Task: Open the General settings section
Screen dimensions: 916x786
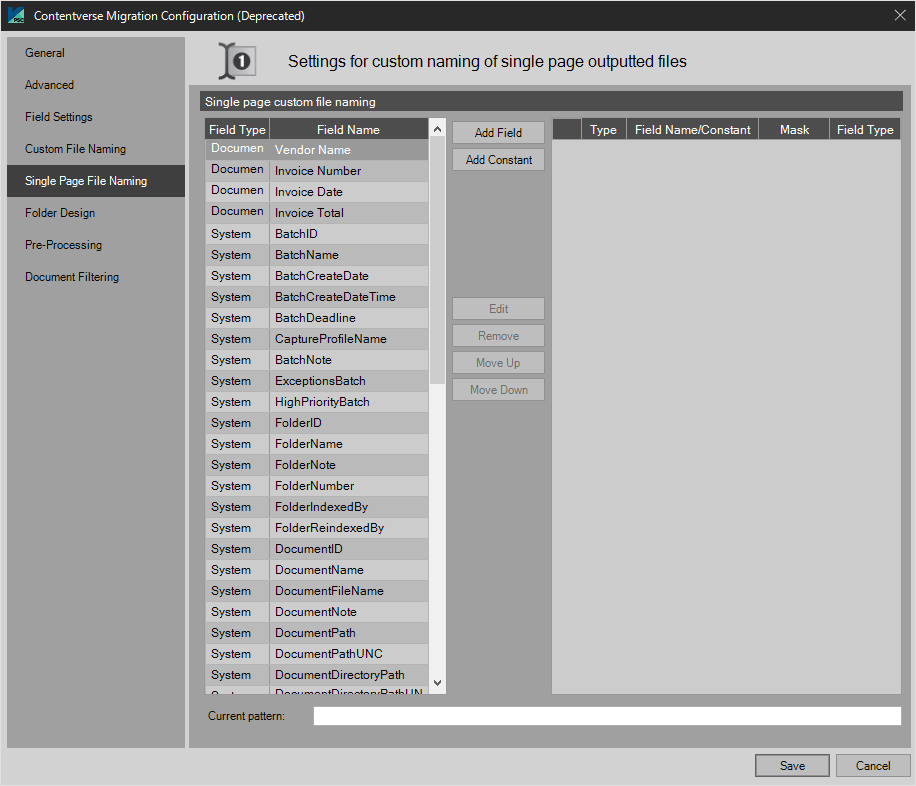Action: [x=96, y=53]
